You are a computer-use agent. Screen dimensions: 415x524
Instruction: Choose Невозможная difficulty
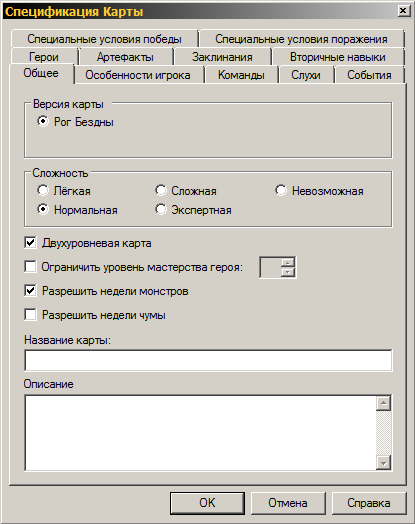click(x=281, y=190)
